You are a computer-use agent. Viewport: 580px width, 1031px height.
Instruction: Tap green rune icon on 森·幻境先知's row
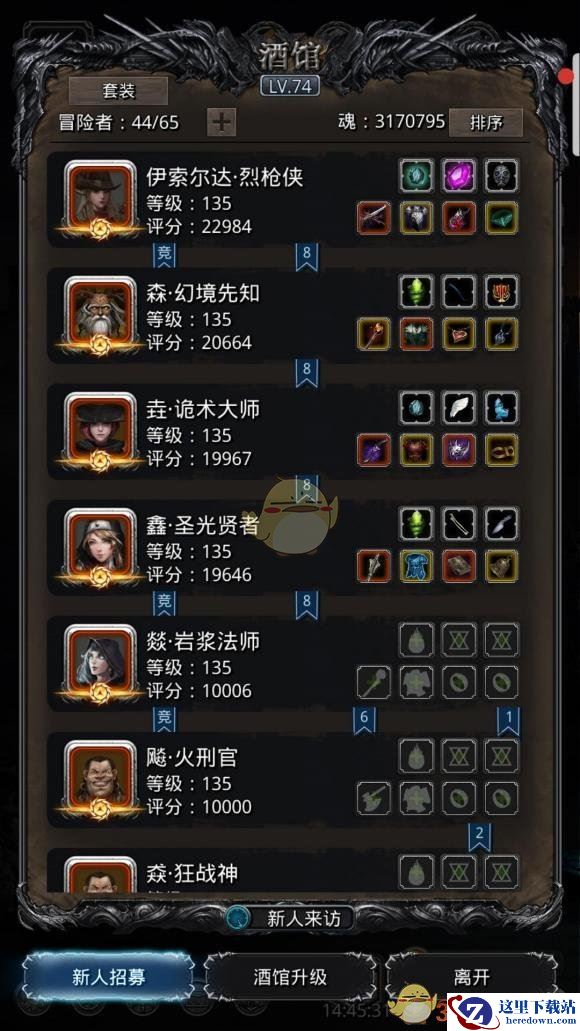(416, 291)
